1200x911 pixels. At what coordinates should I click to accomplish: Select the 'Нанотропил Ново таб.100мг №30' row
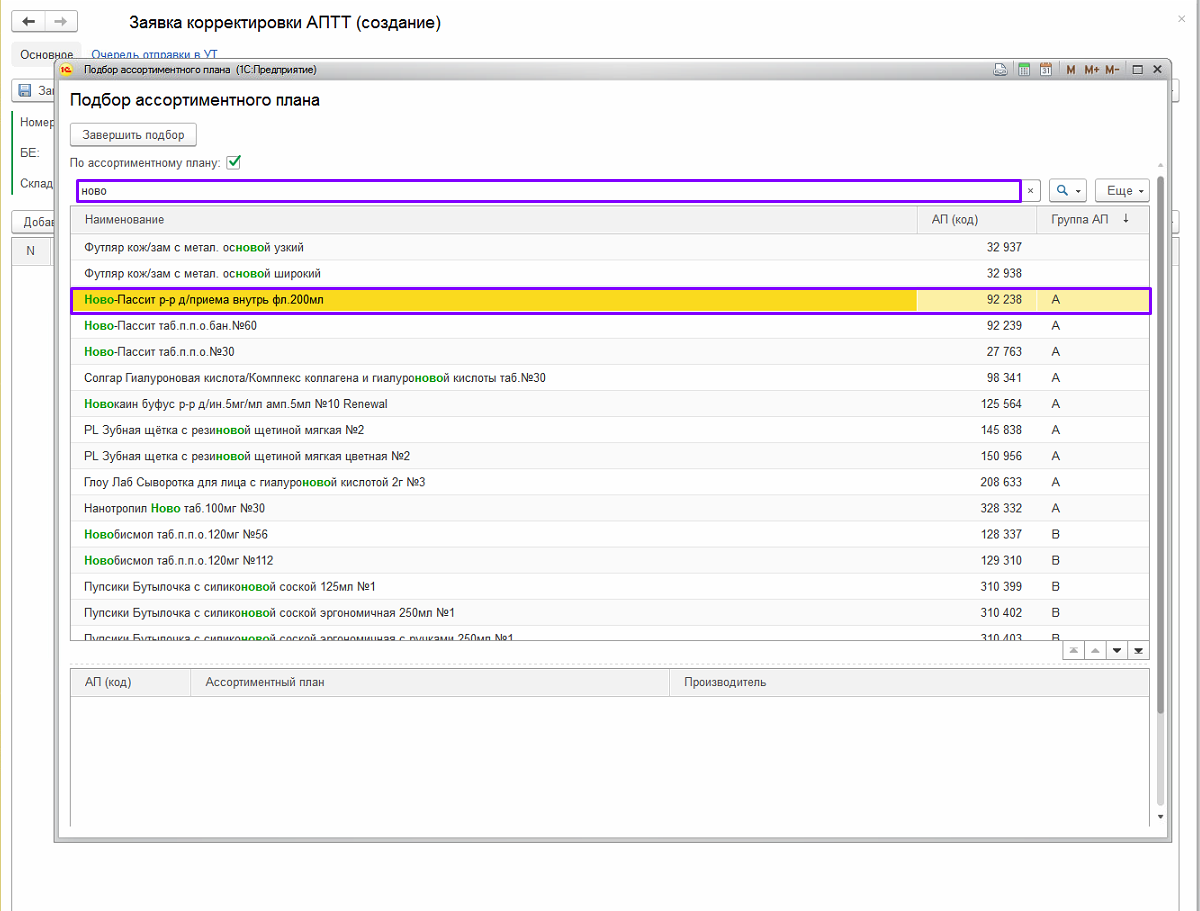point(175,508)
